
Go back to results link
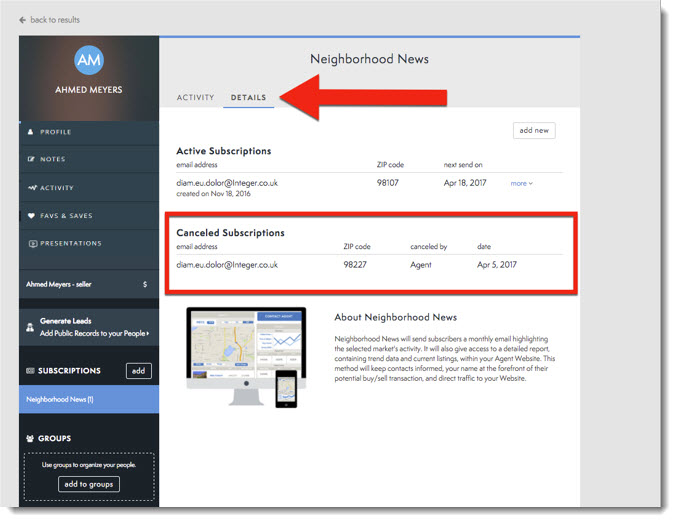(x=55, y=20)
